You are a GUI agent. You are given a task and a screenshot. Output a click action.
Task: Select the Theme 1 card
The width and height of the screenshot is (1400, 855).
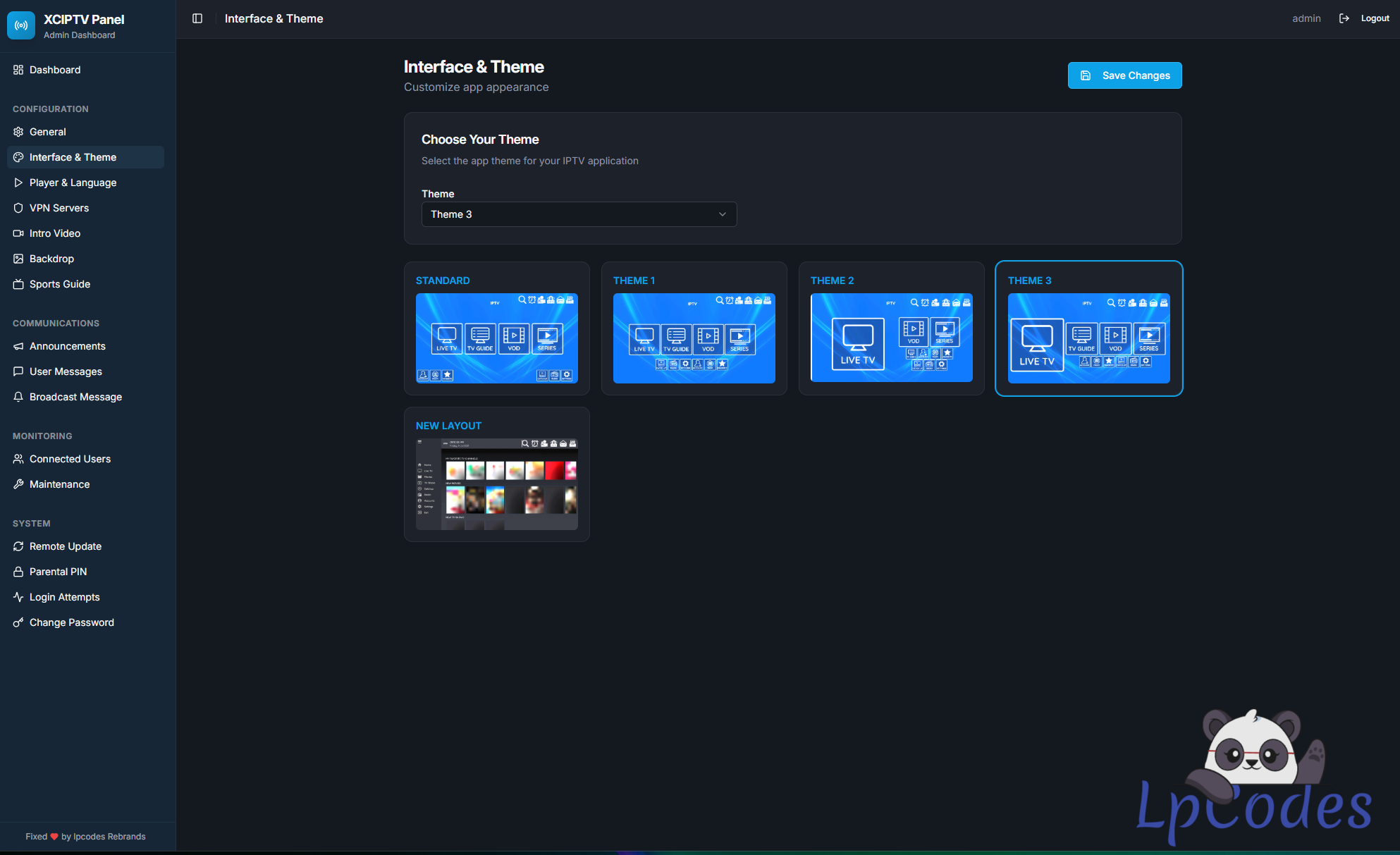[x=694, y=328]
